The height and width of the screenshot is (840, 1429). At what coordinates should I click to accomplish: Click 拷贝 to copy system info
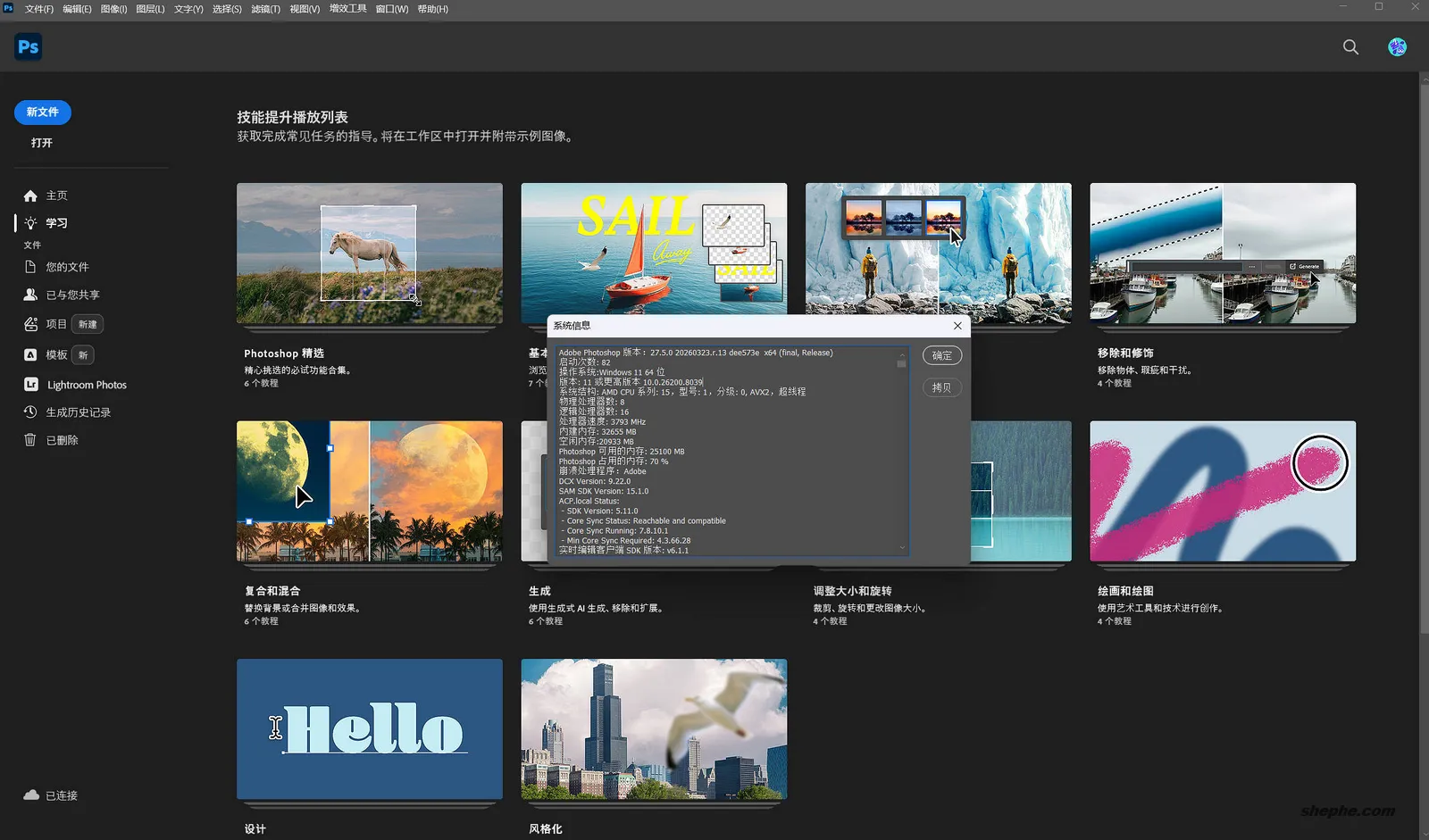941,387
